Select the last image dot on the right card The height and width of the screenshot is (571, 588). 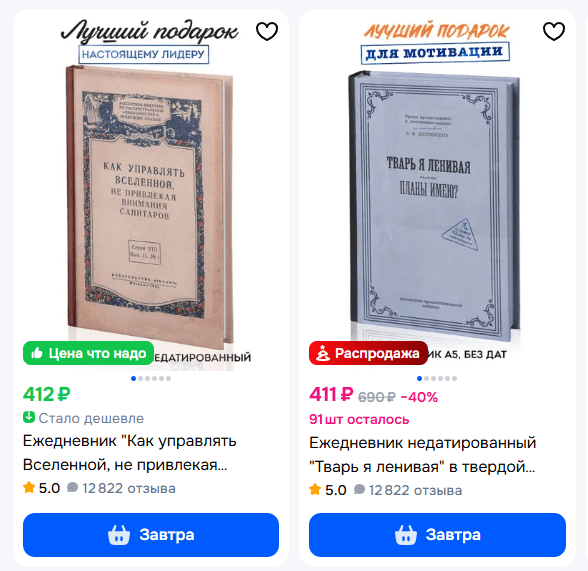(x=454, y=378)
